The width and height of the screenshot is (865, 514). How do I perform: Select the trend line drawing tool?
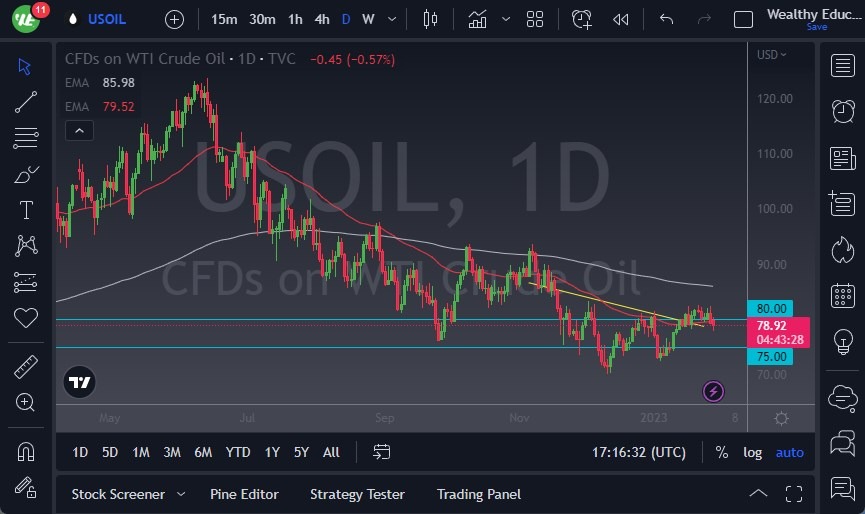click(26, 101)
